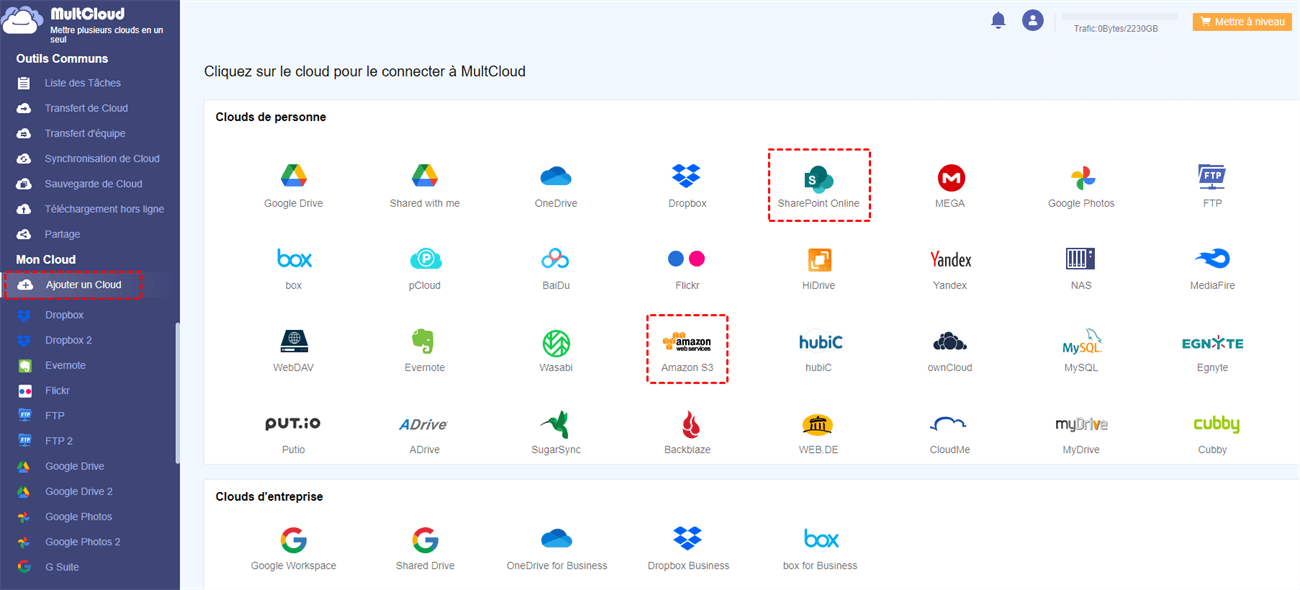Pick the Wasabi cloud
Image resolution: width=1300 pixels, height=590 pixels.
555,350
